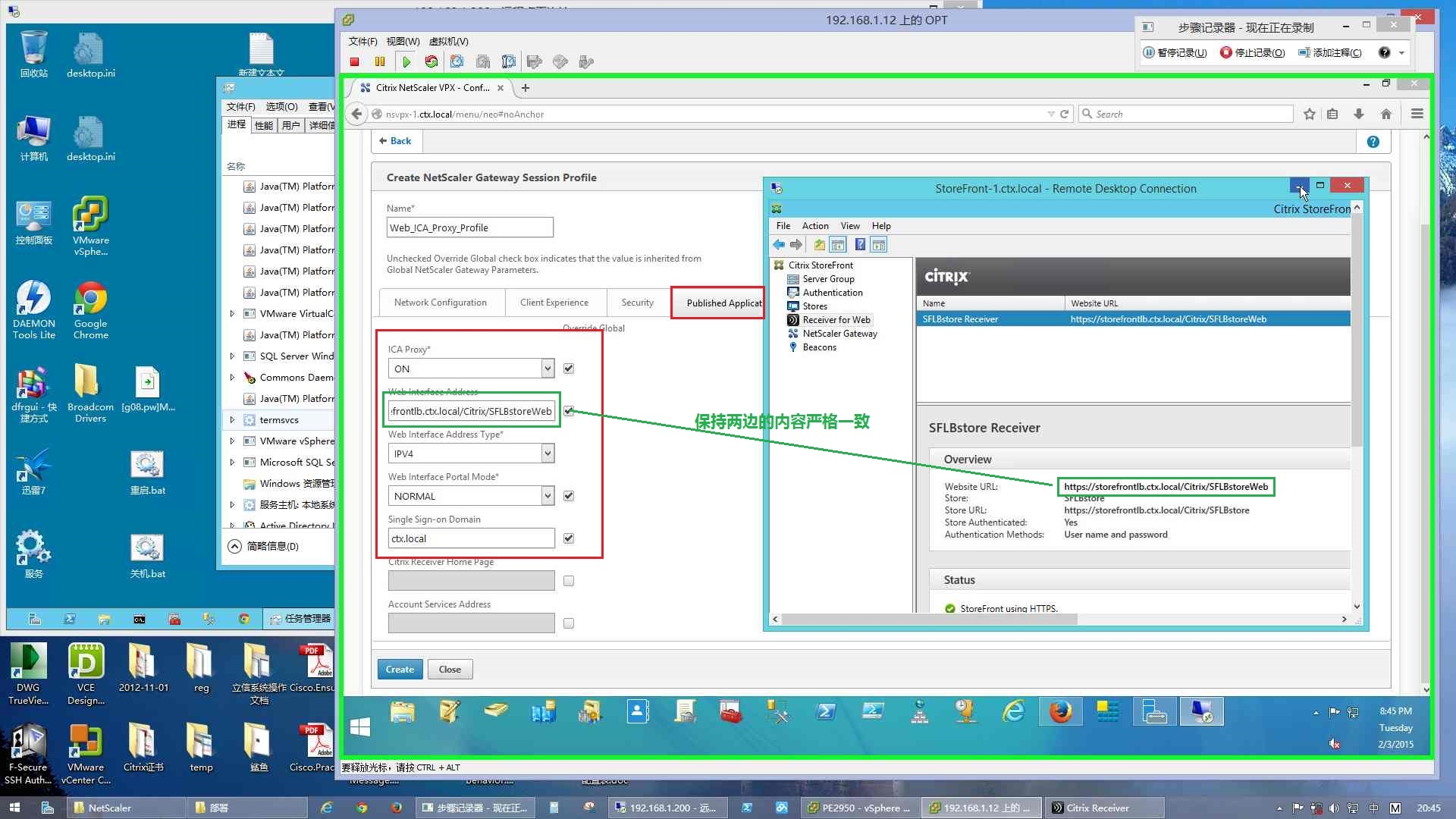Collapse Task Manager to fewer details
This screenshot has height=819, width=1456.
264,546
